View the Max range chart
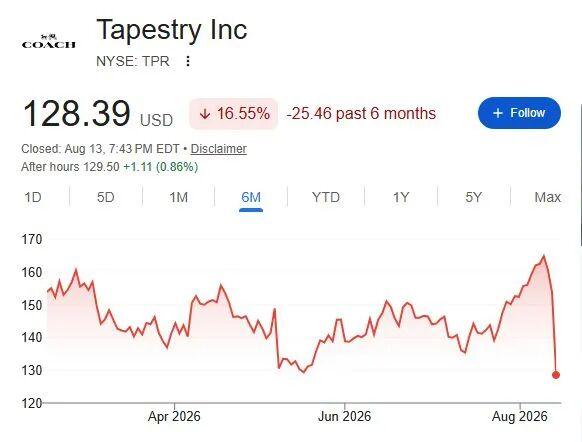582x442 pixels. 547,197
